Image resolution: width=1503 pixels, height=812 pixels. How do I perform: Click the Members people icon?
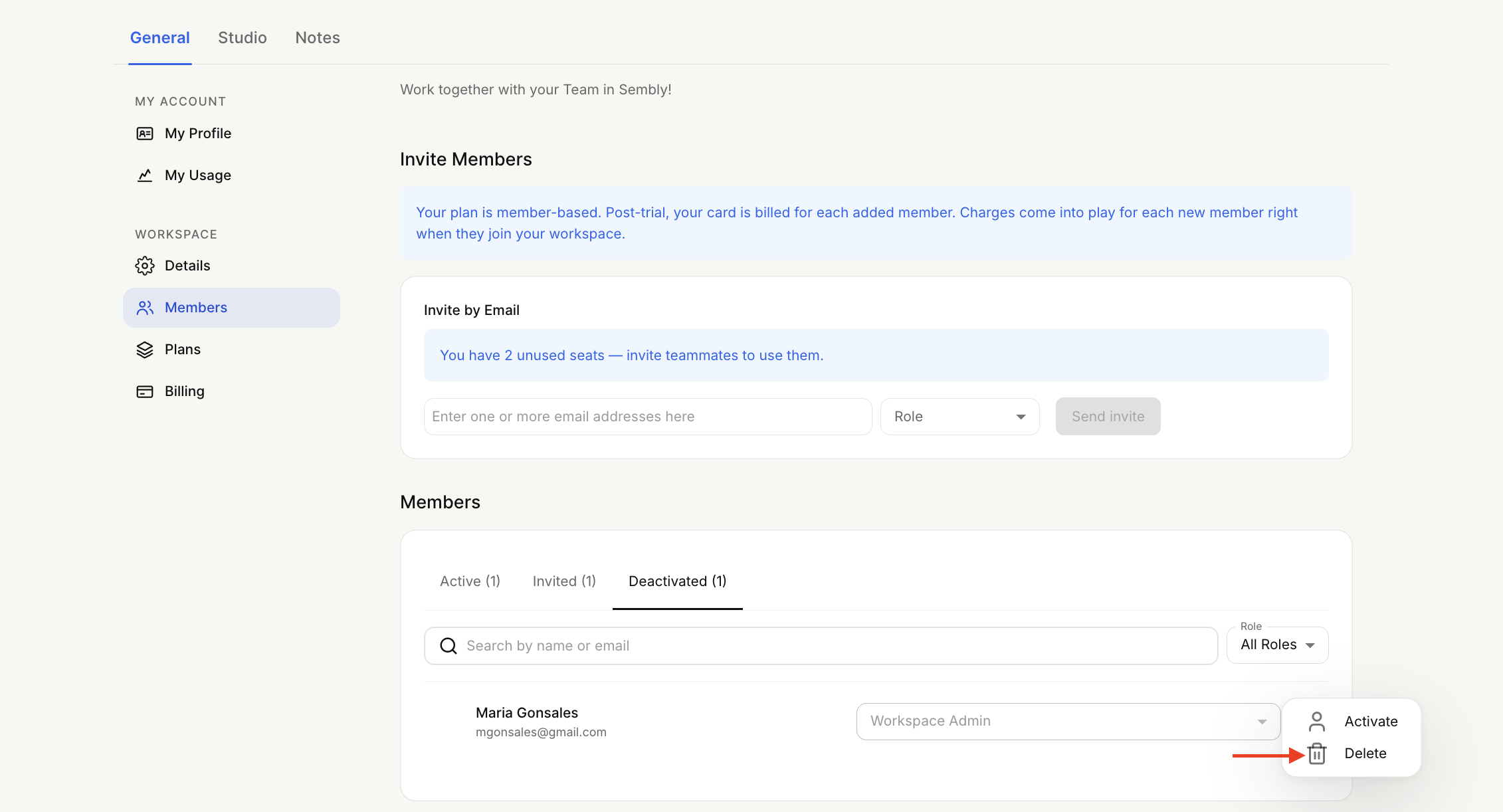click(145, 308)
